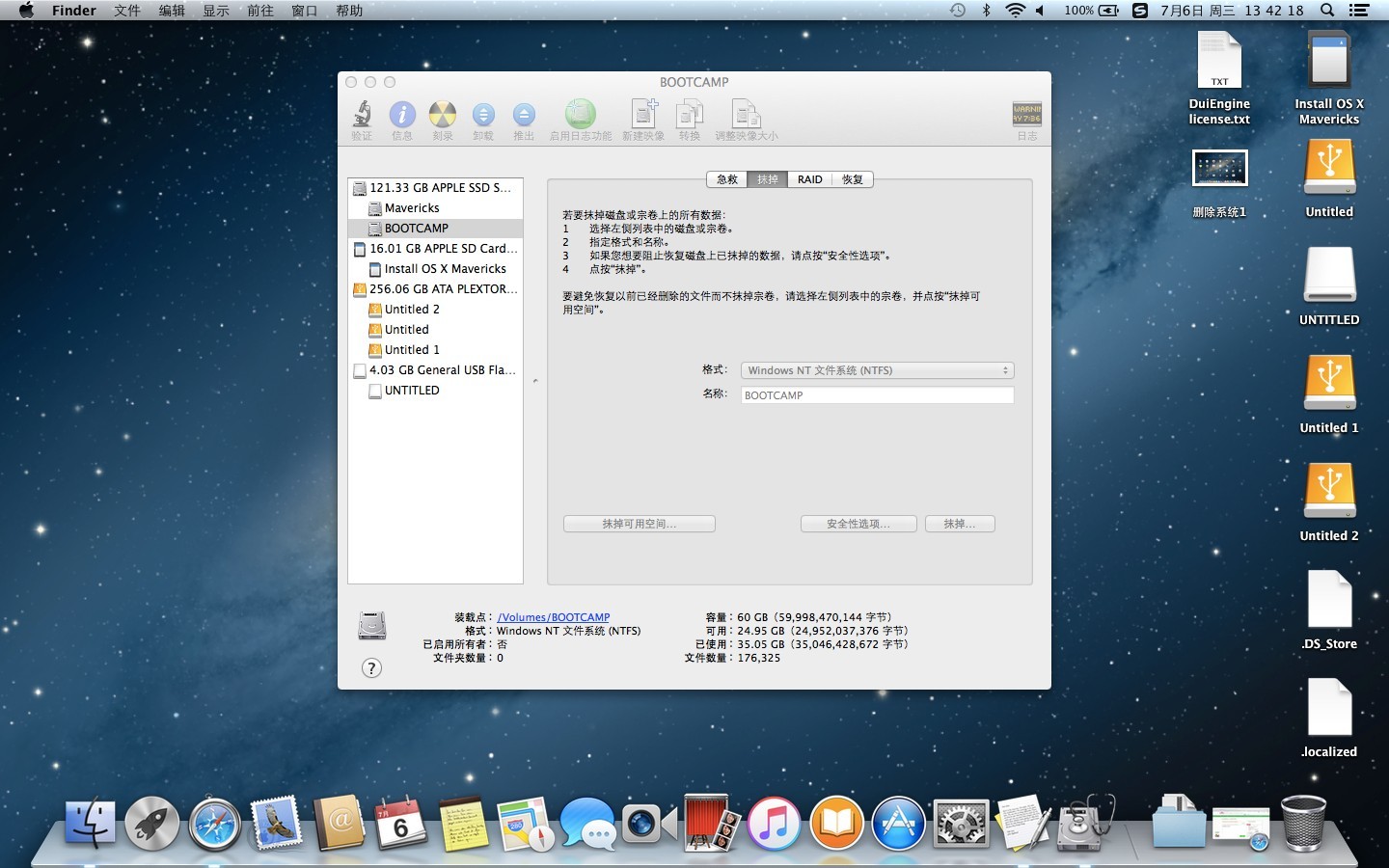This screenshot has width=1389, height=868.
Task: Open the 信息 (Info) toolbar icon
Action: pos(402,115)
